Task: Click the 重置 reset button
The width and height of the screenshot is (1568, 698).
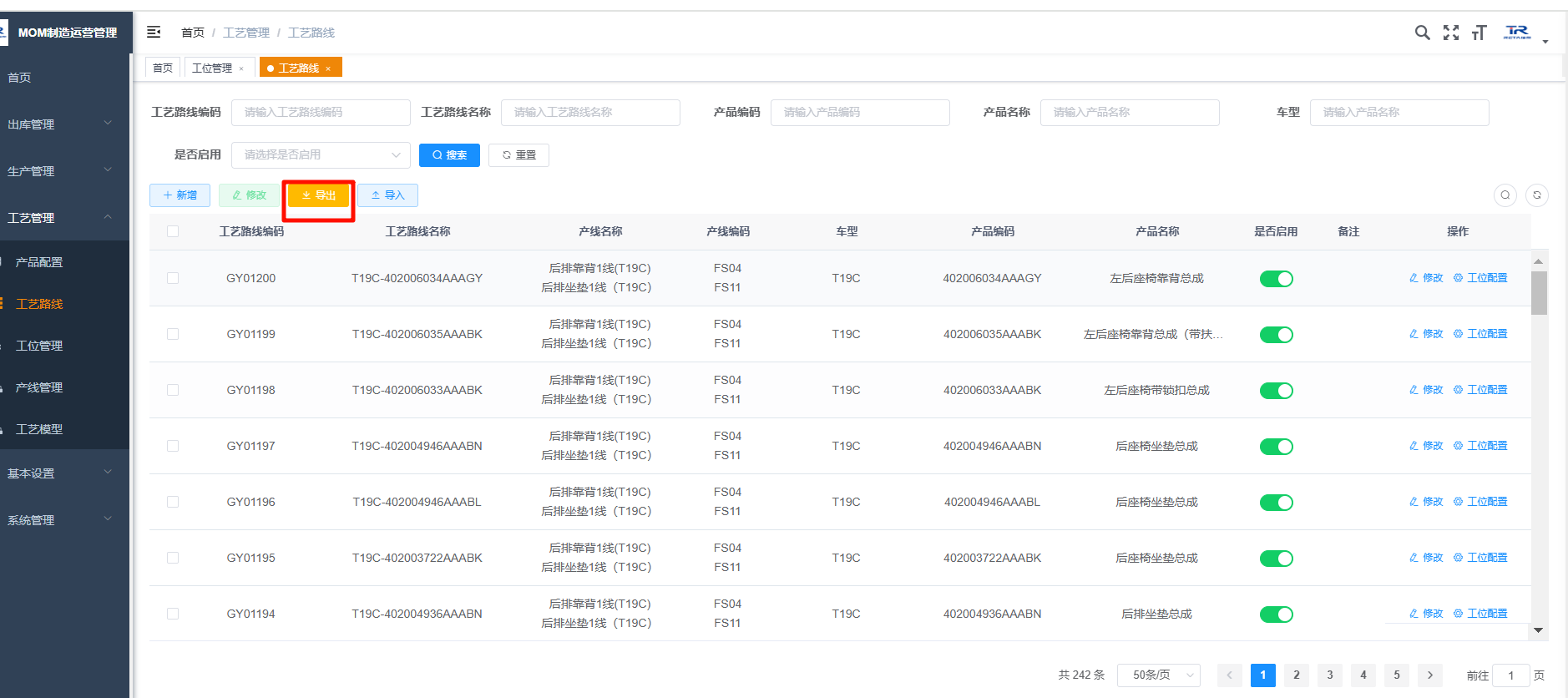Action: 518,155
